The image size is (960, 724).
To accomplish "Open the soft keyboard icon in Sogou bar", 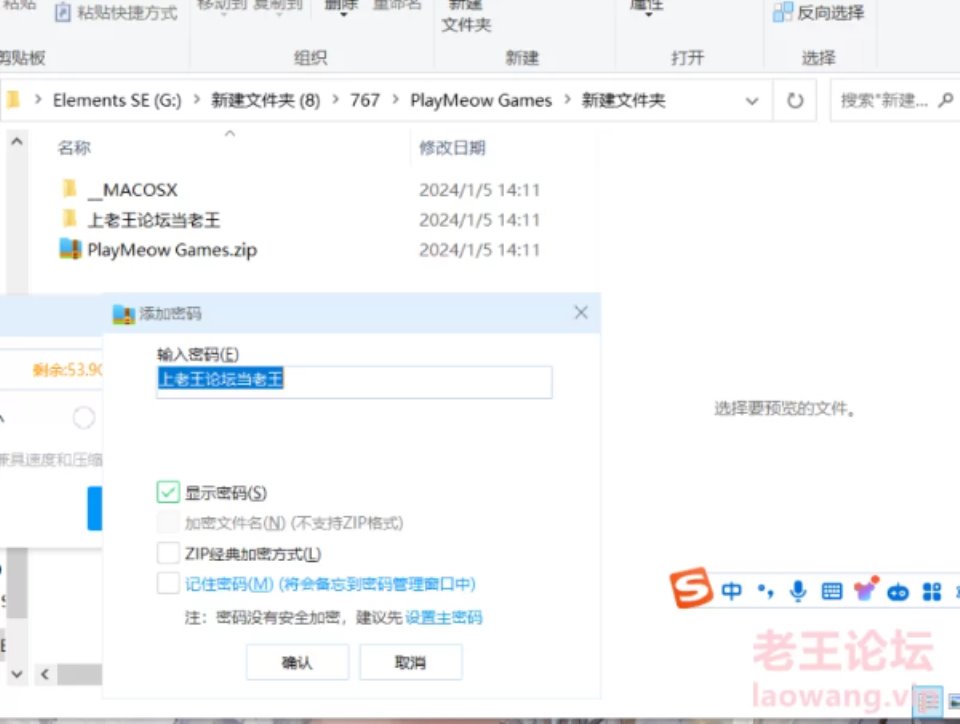I will (831, 591).
